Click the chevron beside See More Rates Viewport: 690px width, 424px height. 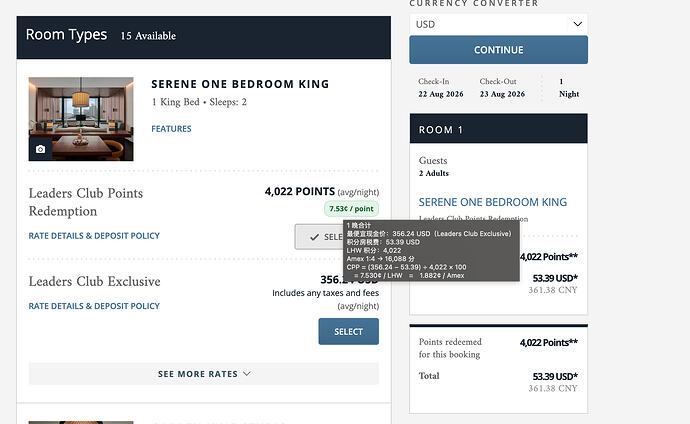(x=247, y=374)
